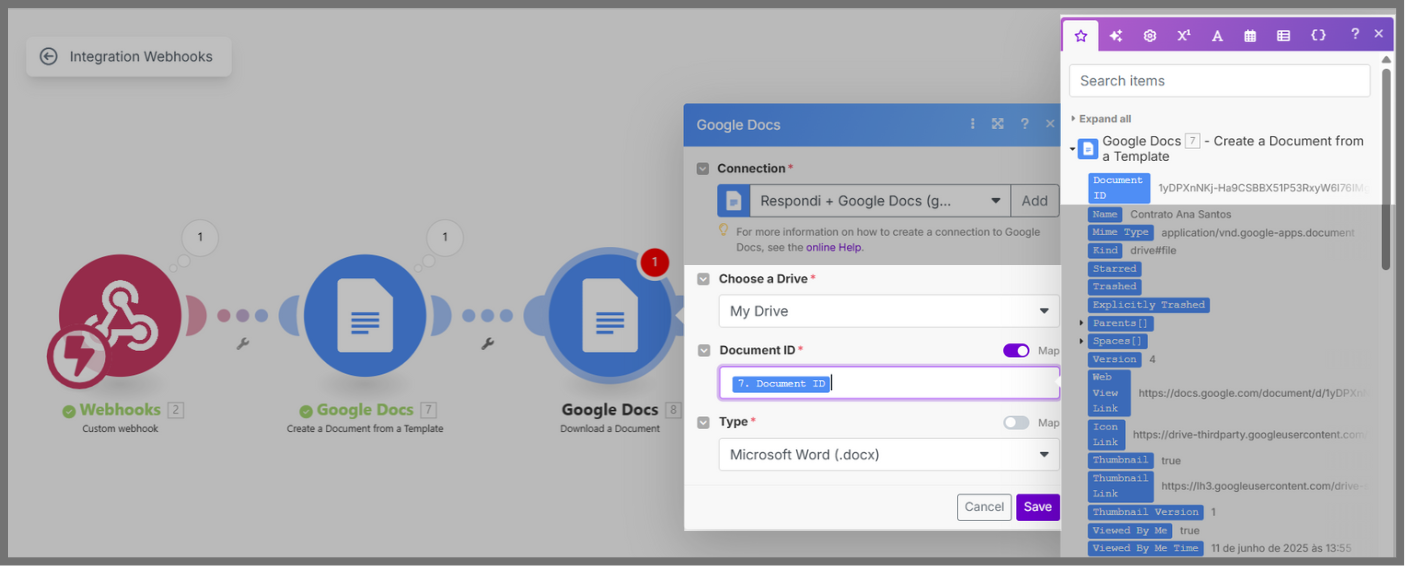
Task: Select the Thumbnail Version pill
Action: 1145,512
